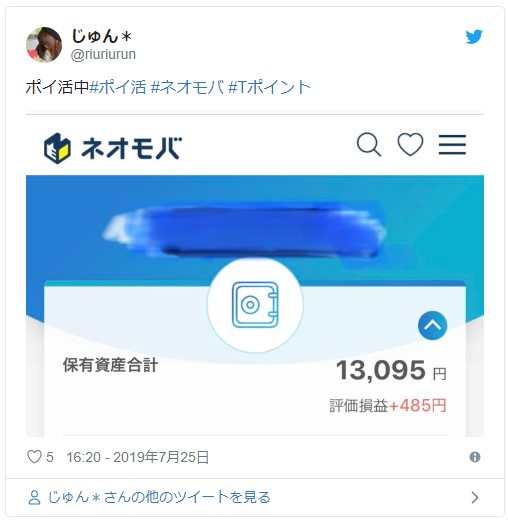Viewport: 508px width, 527px height.
Task: Tap the heart favorites icon in Neomoba header
Action: (410, 145)
